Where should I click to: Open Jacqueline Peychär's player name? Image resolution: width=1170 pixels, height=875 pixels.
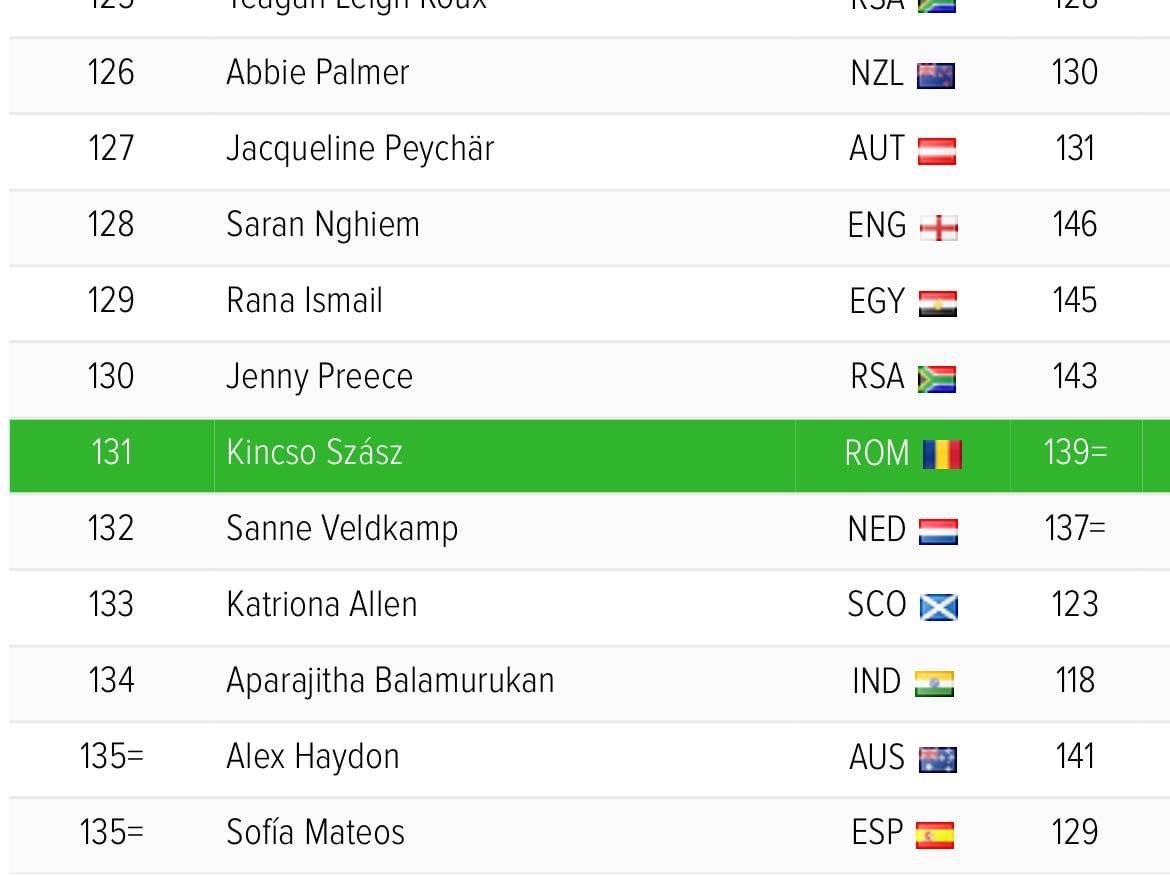tap(360, 149)
